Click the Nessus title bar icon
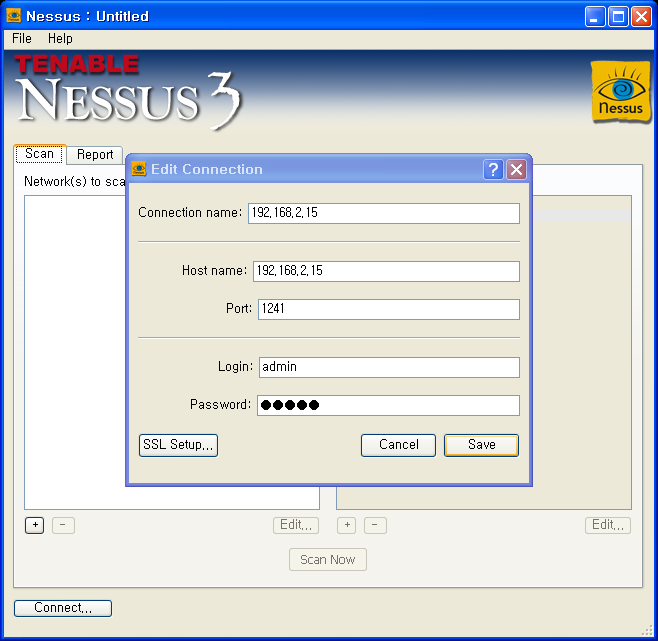This screenshot has height=641, width=658. point(13,16)
